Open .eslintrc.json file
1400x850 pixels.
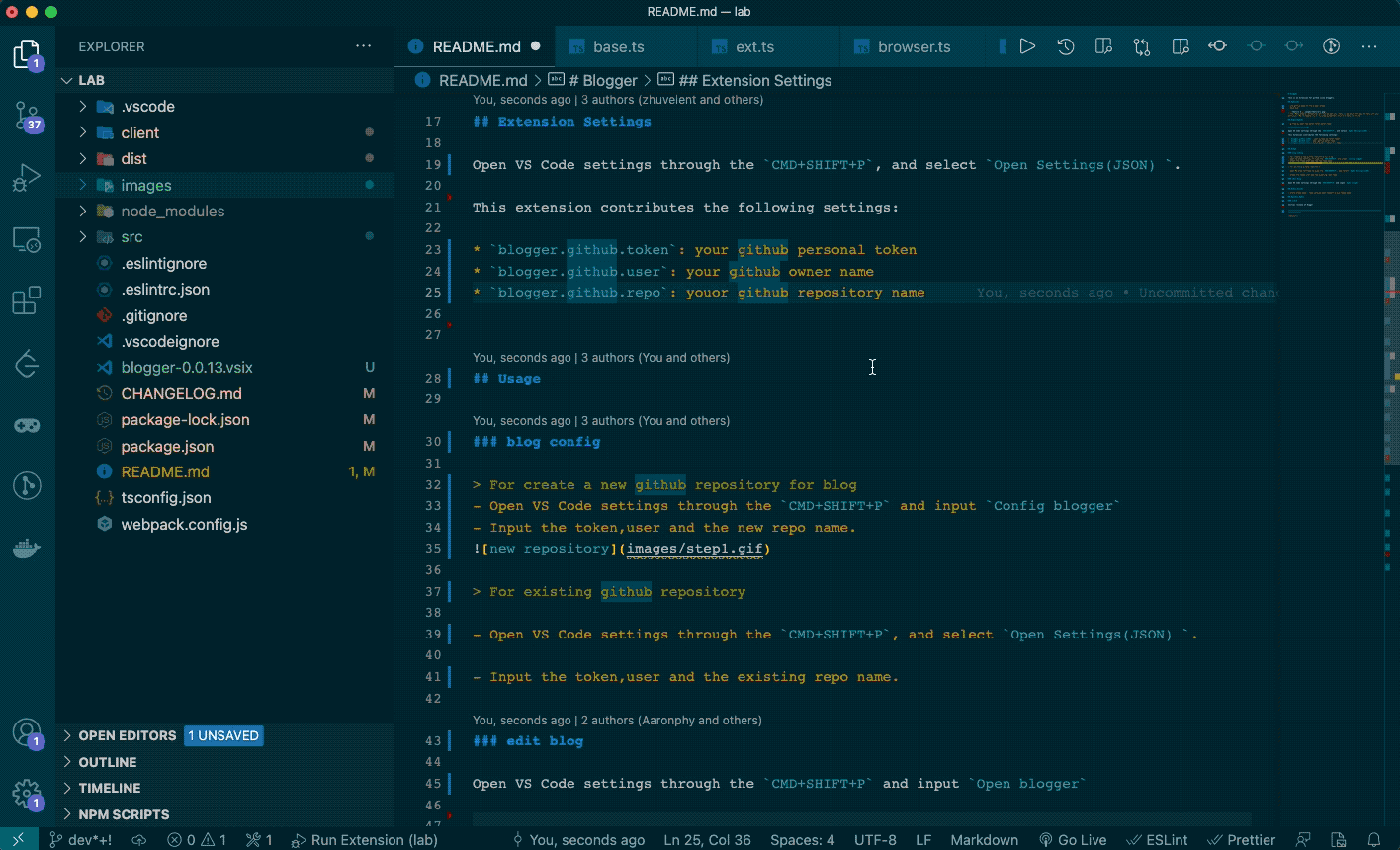click(225, 289)
